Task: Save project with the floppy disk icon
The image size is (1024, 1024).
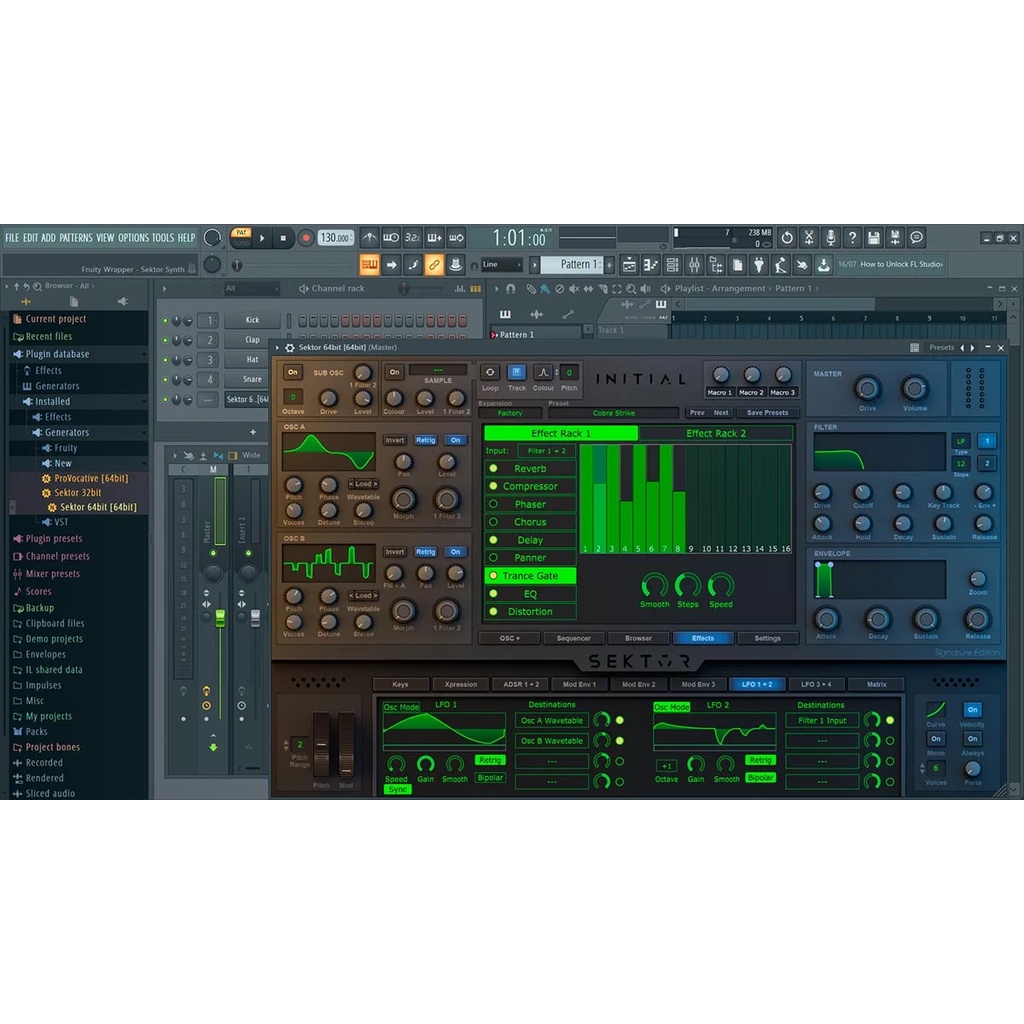Action: click(873, 238)
